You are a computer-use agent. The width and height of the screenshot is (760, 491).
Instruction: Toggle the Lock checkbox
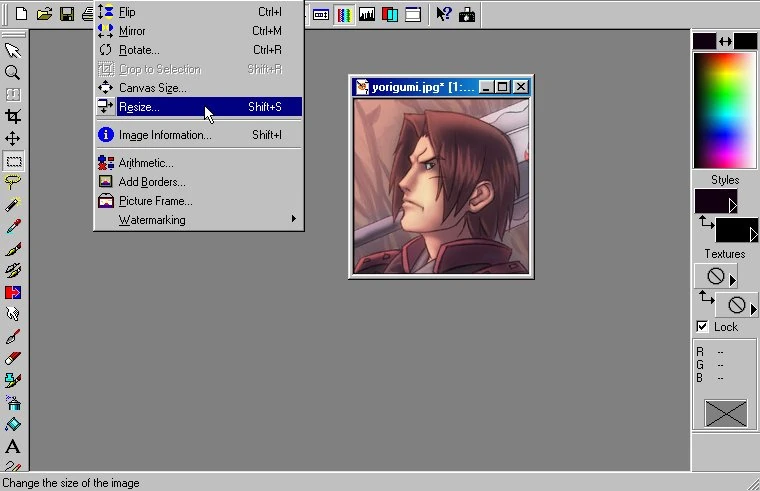click(702, 327)
